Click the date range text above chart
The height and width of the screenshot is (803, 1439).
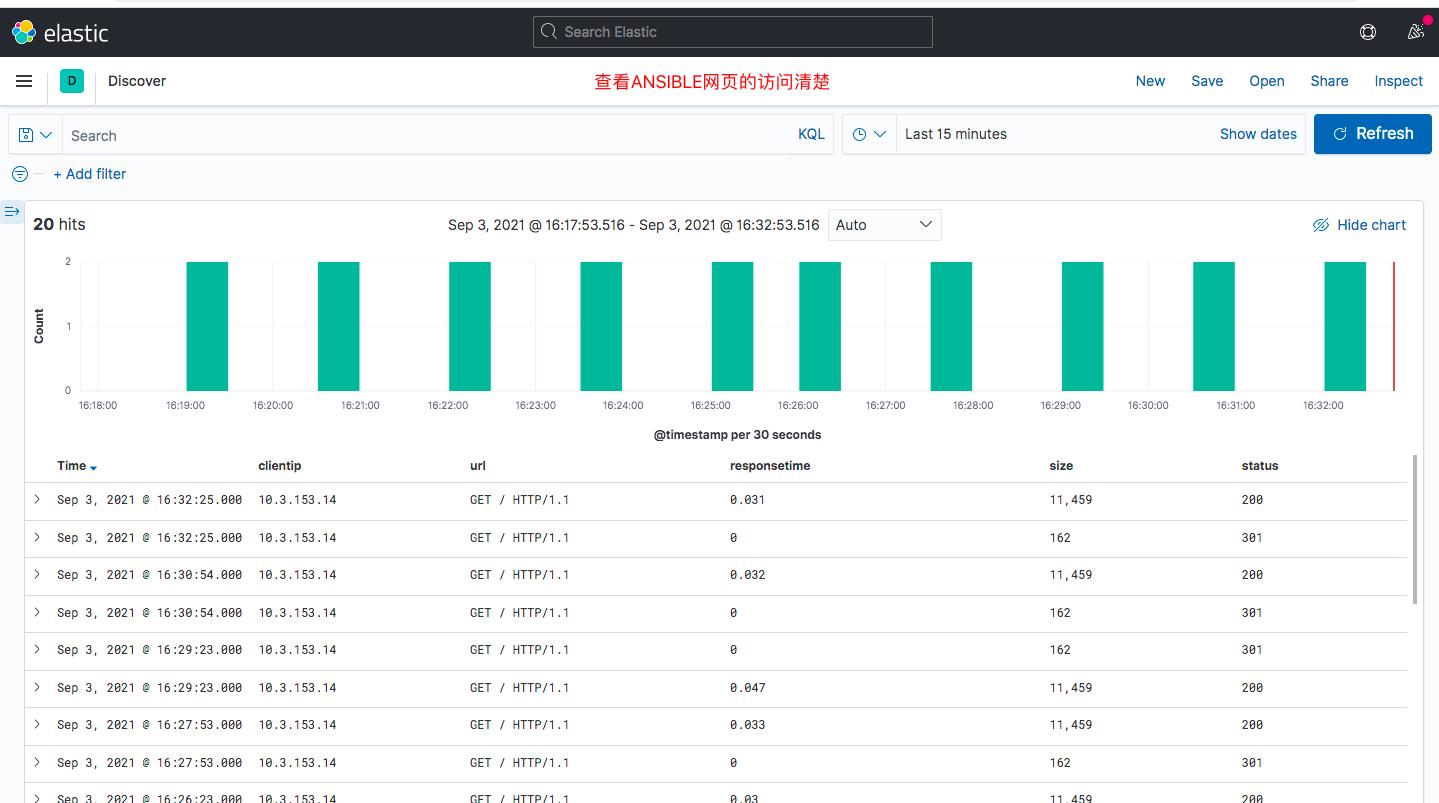(634, 225)
